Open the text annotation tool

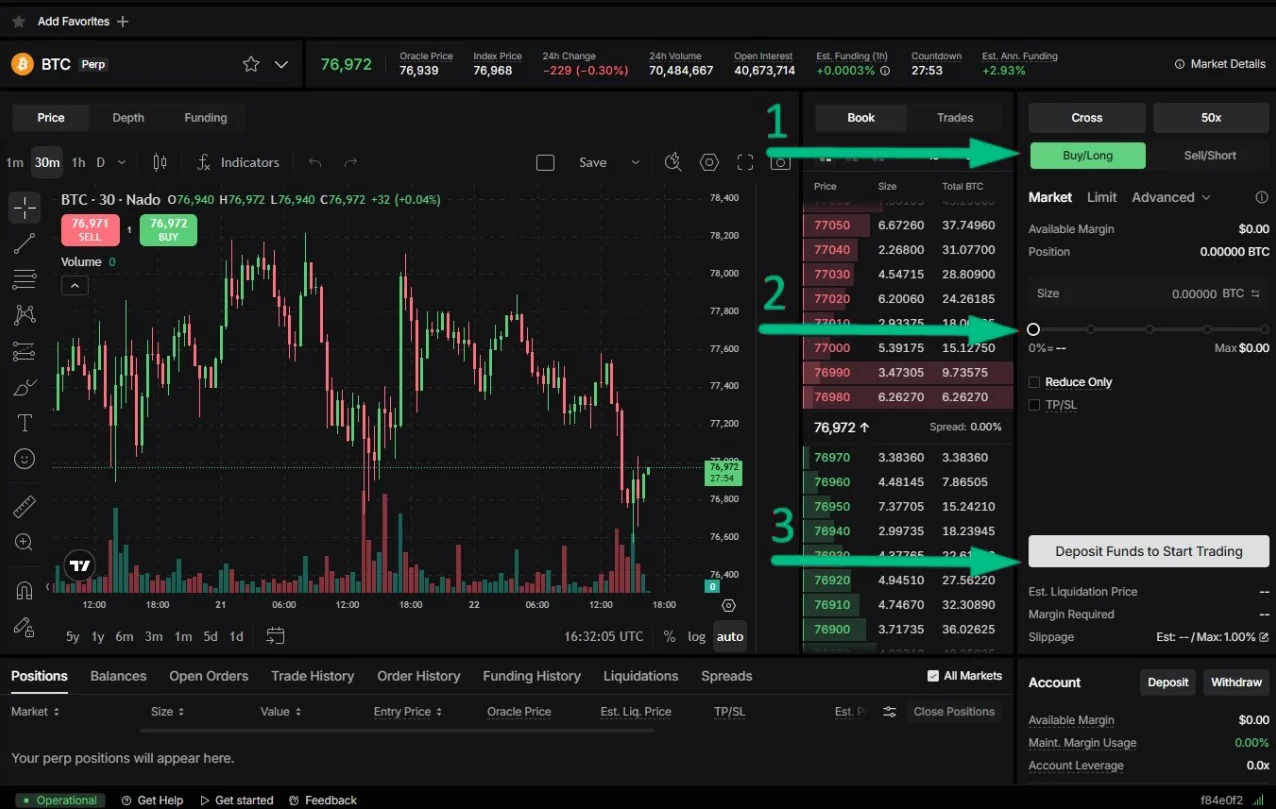(x=25, y=423)
